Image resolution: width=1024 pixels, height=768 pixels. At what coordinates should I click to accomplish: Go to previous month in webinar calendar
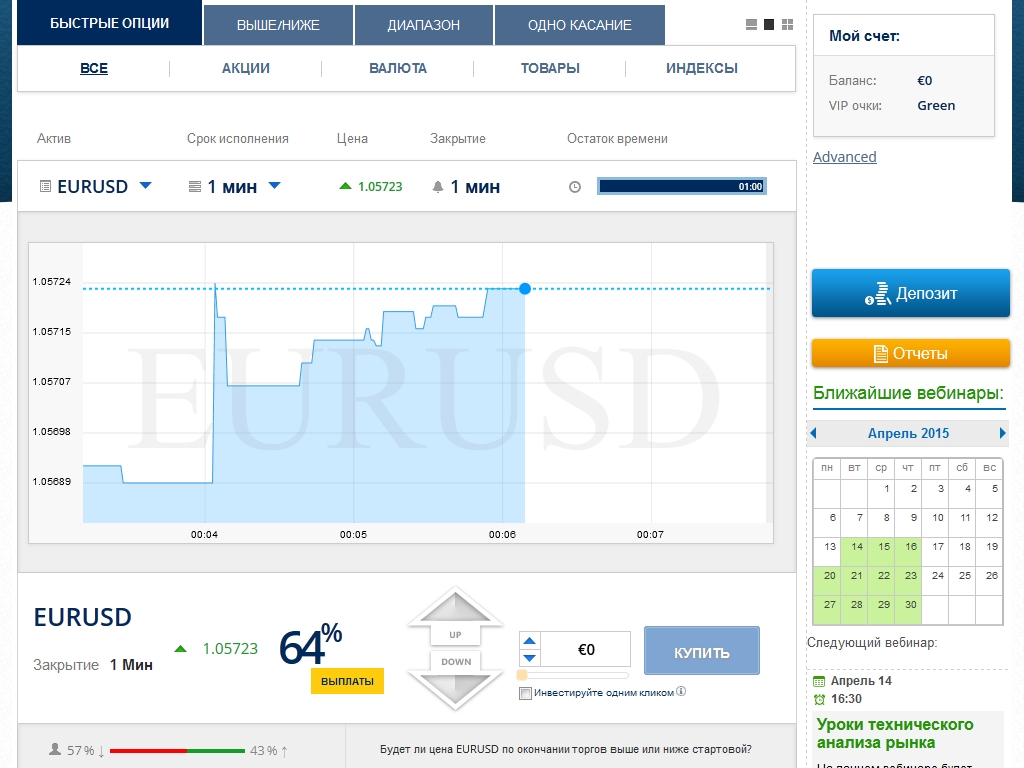[x=813, y=433]
